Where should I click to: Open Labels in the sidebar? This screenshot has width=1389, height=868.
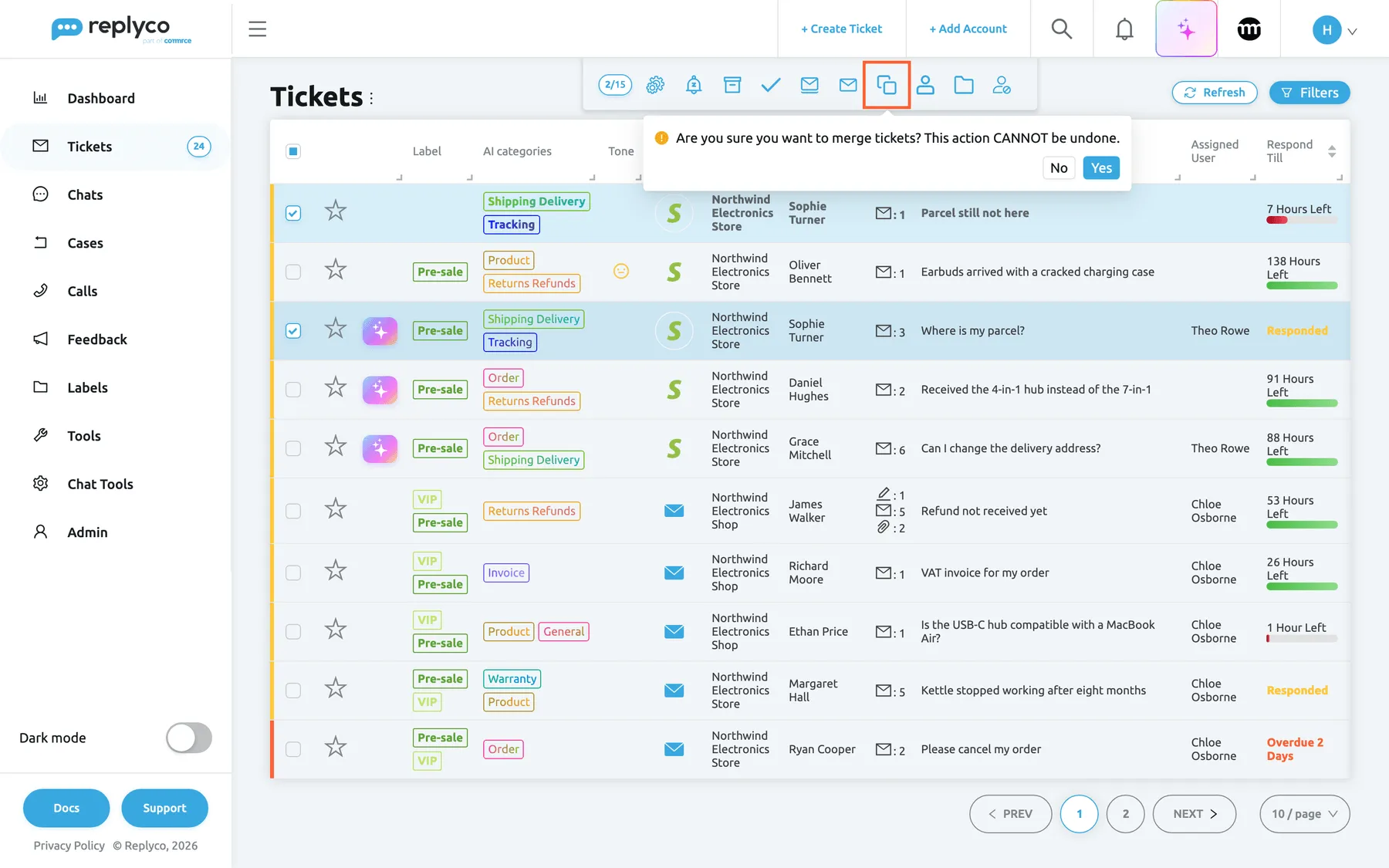[x=87, y=387]
